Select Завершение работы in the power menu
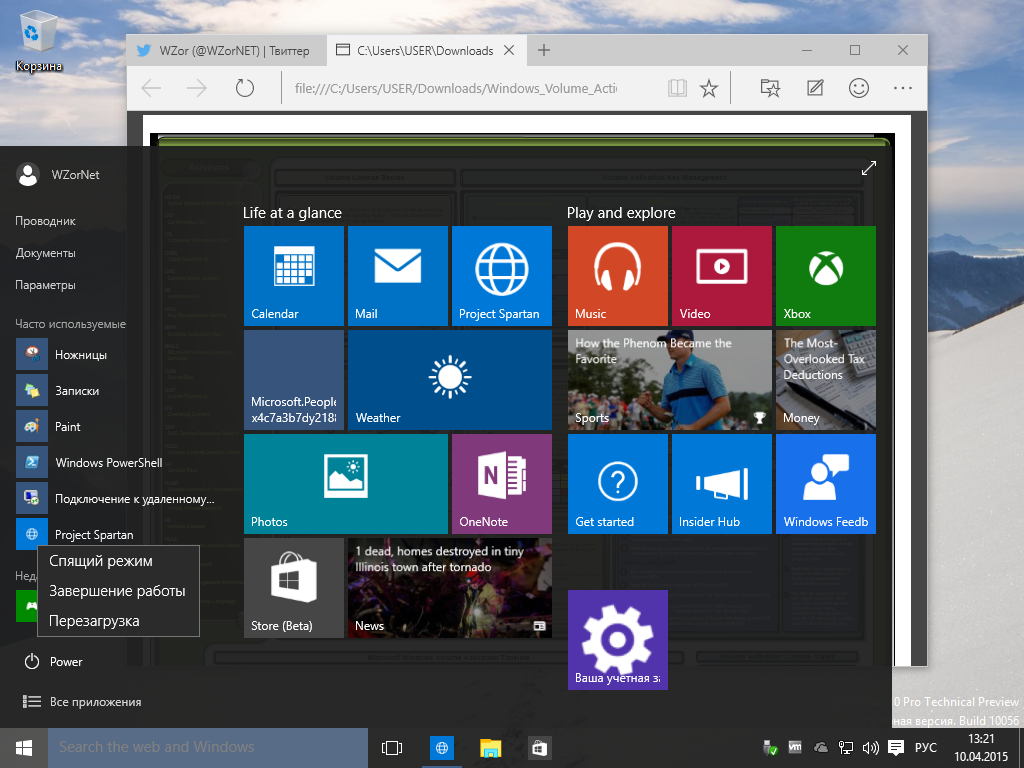 tap(118, 591)
